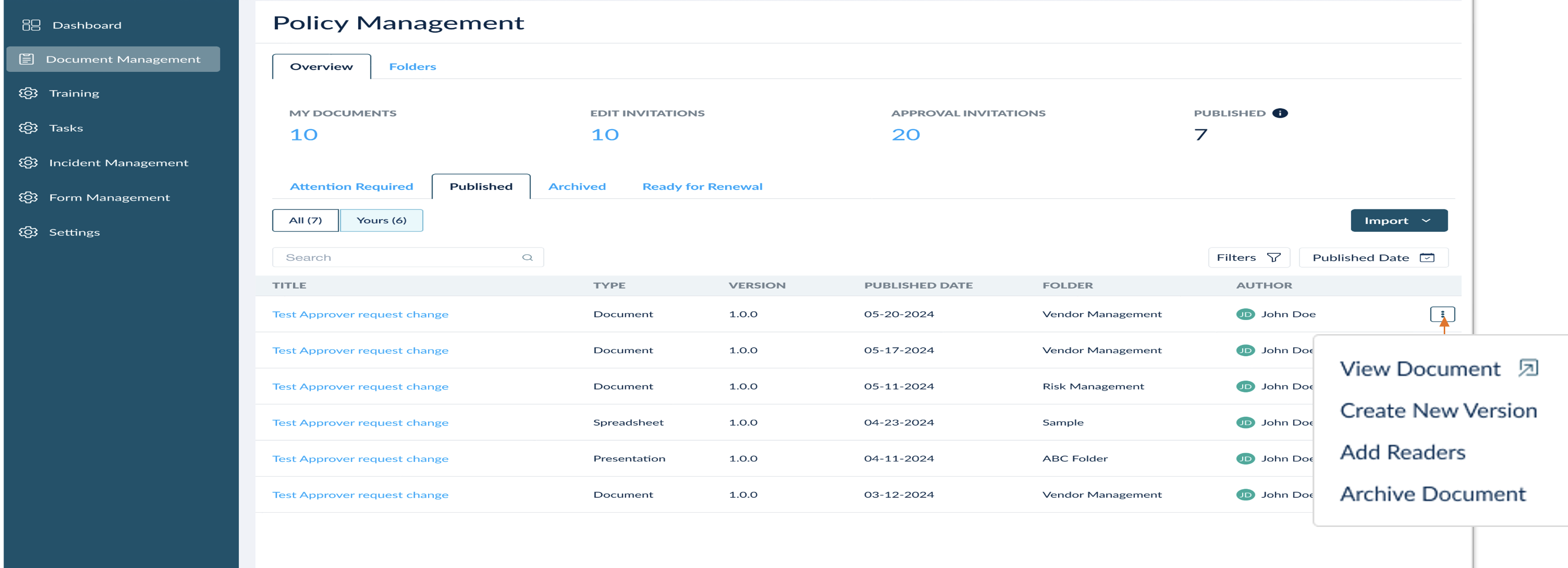Open the Archived tab
Screen dimensions: 1568x568
point(576,186)
